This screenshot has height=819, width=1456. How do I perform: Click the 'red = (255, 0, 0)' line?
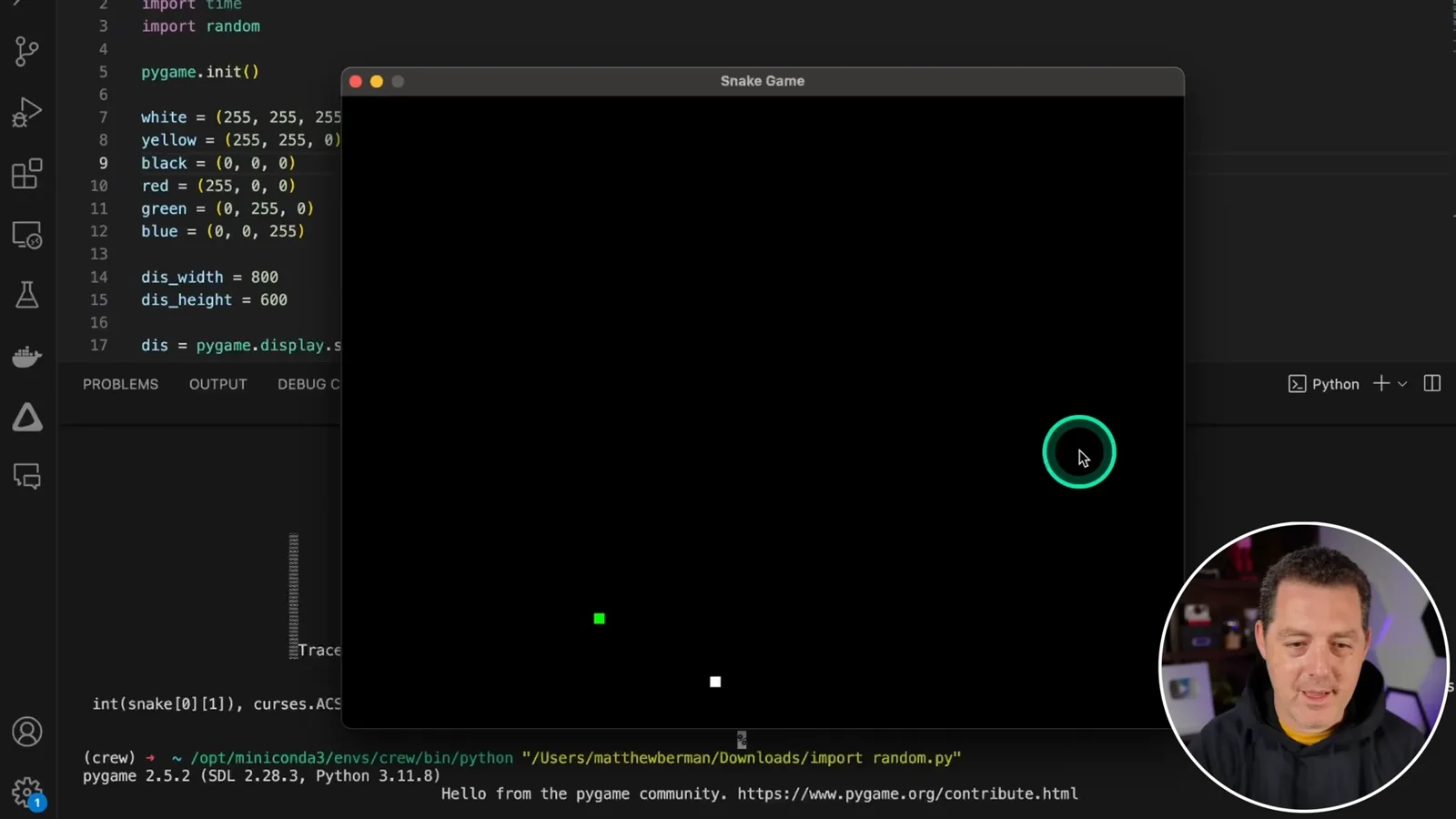(x=218, y=186)
